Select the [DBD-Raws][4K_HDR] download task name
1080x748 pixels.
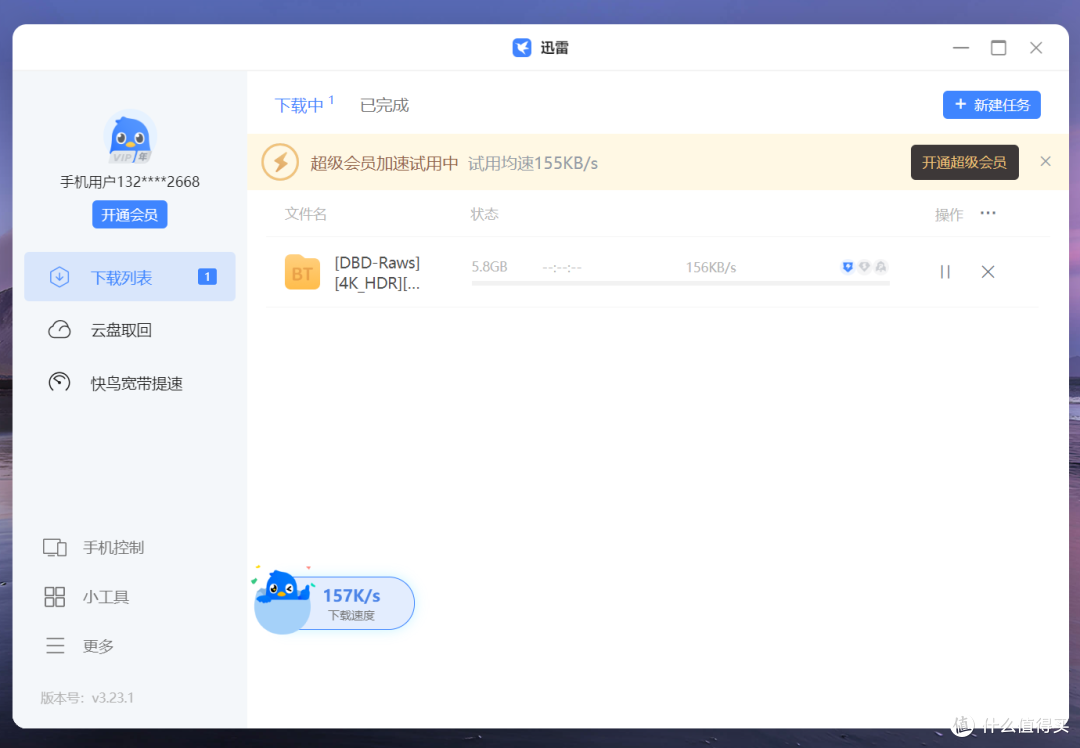[x=377, y=273]
